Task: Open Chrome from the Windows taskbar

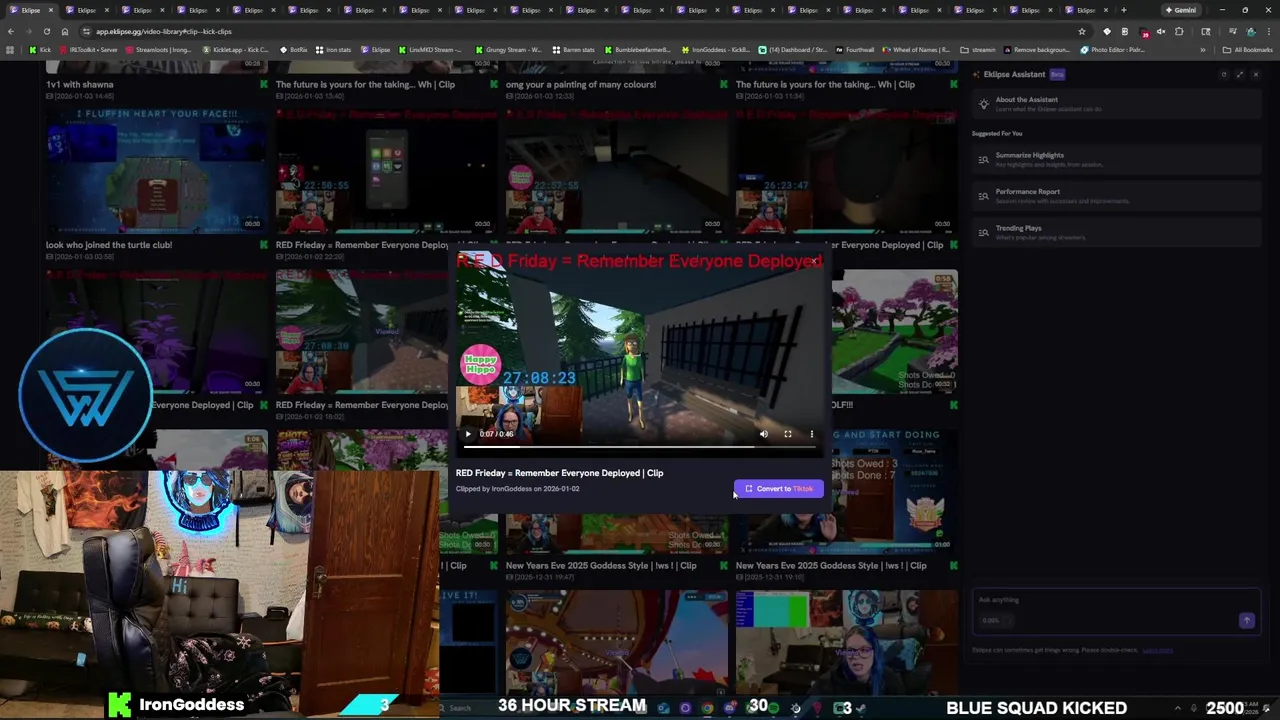Action: coord(707,708)
